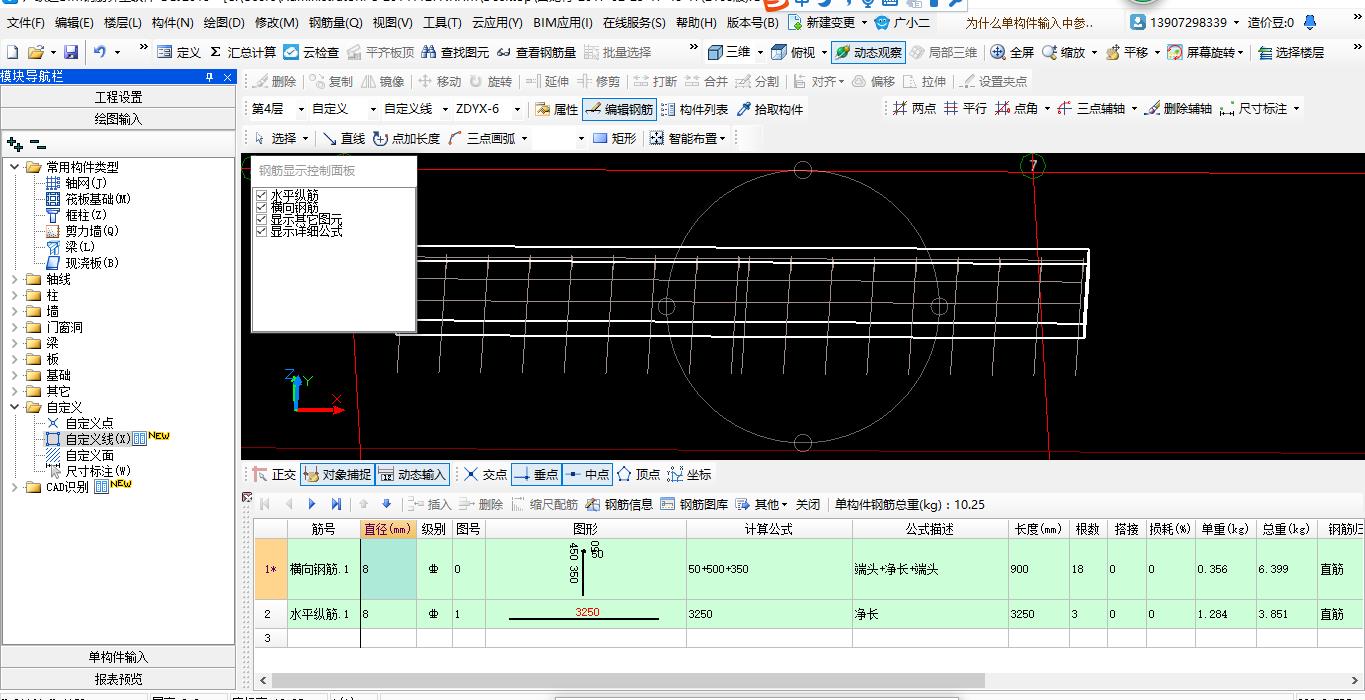Open 钢筋信息 rebar info
The image size is (1365, 700).
tap(620, 504)
